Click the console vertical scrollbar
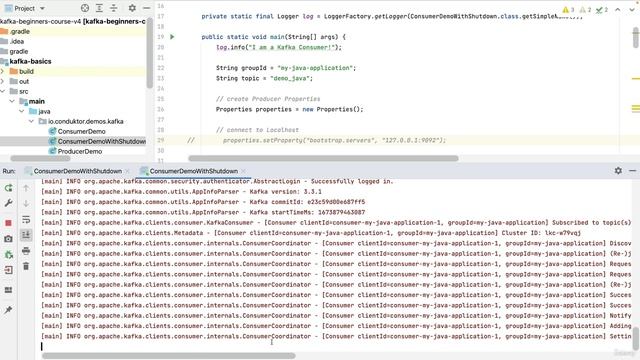Image resolution: width=640 pixels, height=360 pixels. coord(636,338)
